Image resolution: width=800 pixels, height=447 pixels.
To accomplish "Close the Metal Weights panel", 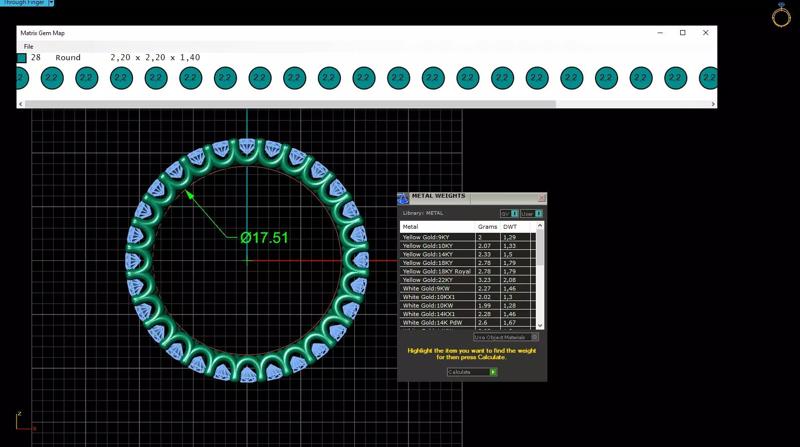I will [x=541, y=198].
